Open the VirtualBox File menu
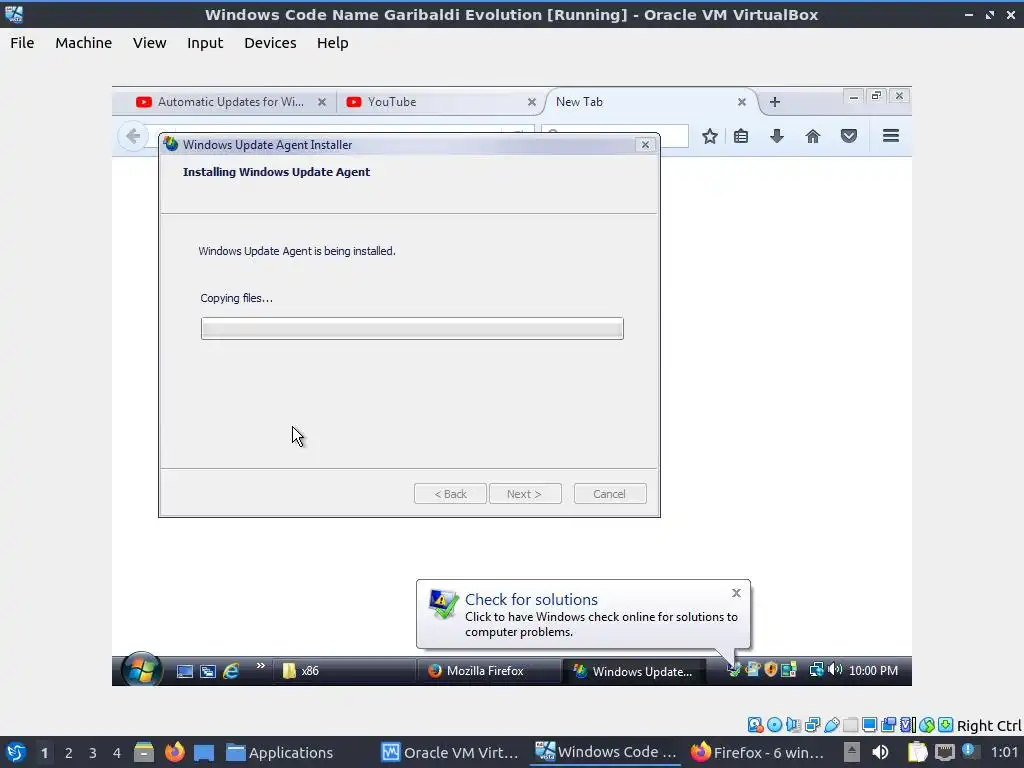1024x768 pixels. click(x=22, y=43)
